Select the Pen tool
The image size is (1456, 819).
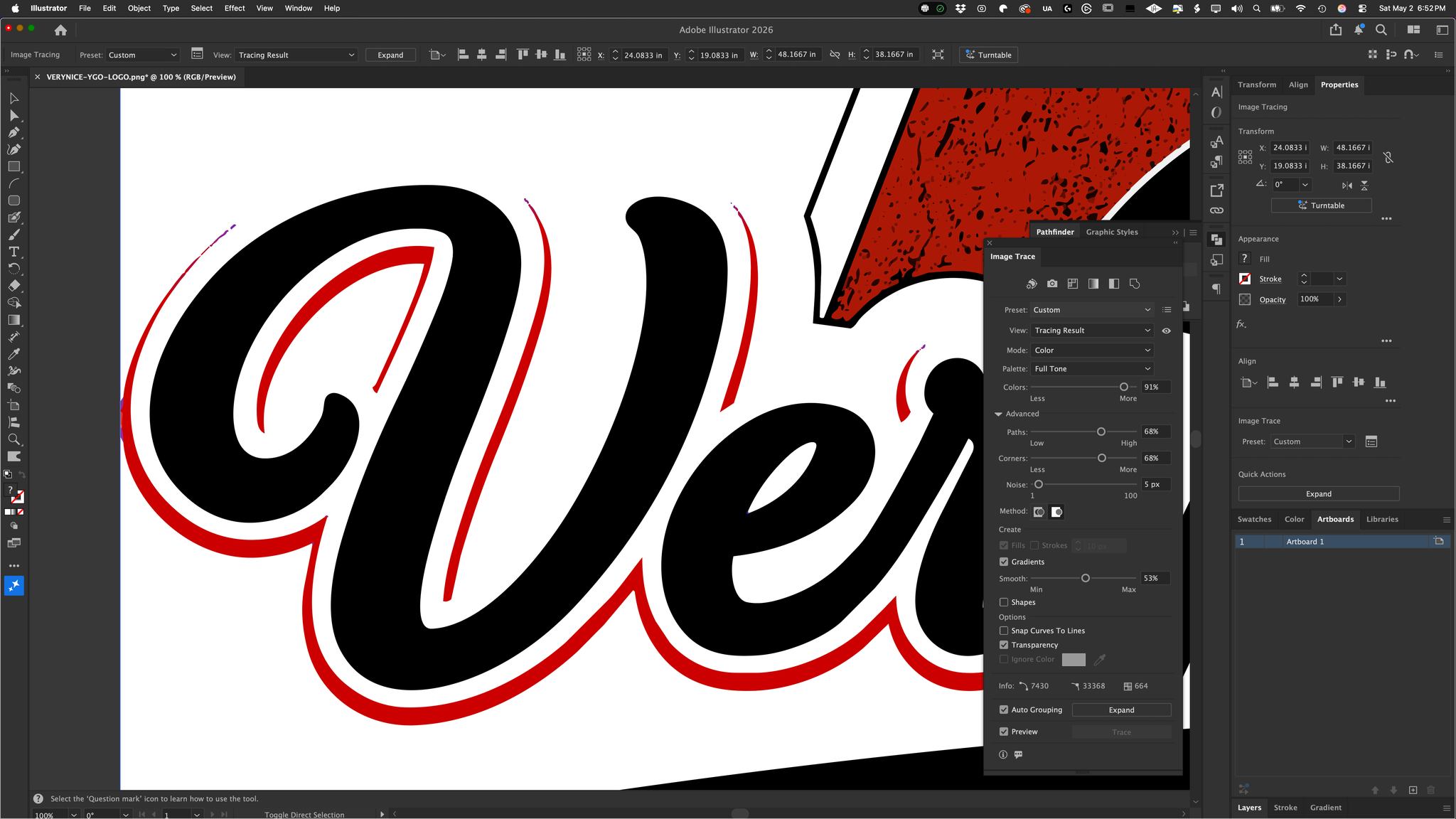[14, 132]
